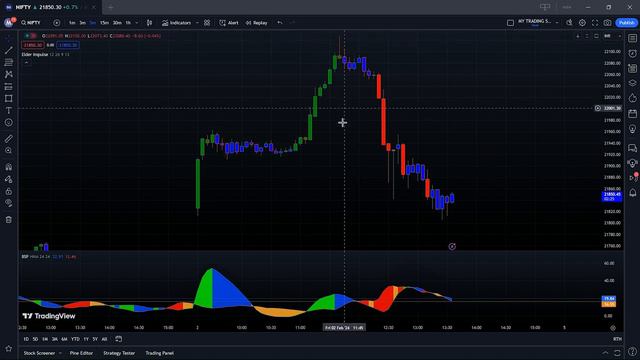Set date range to 1D

click(26, 339)
